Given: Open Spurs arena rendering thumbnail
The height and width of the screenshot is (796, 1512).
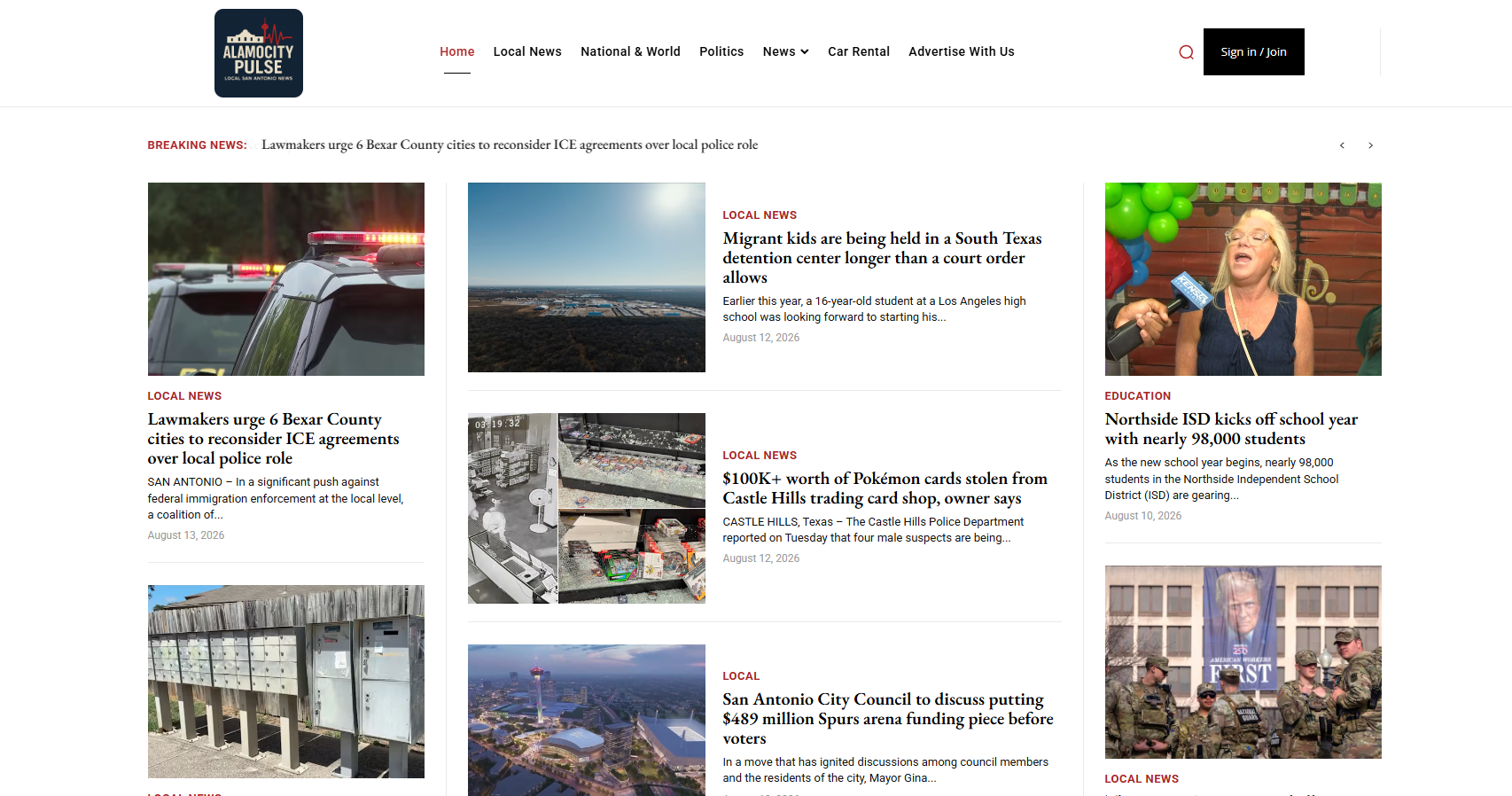Looking at the screenshot, I should pyautogui.click(x=587, y=720).
